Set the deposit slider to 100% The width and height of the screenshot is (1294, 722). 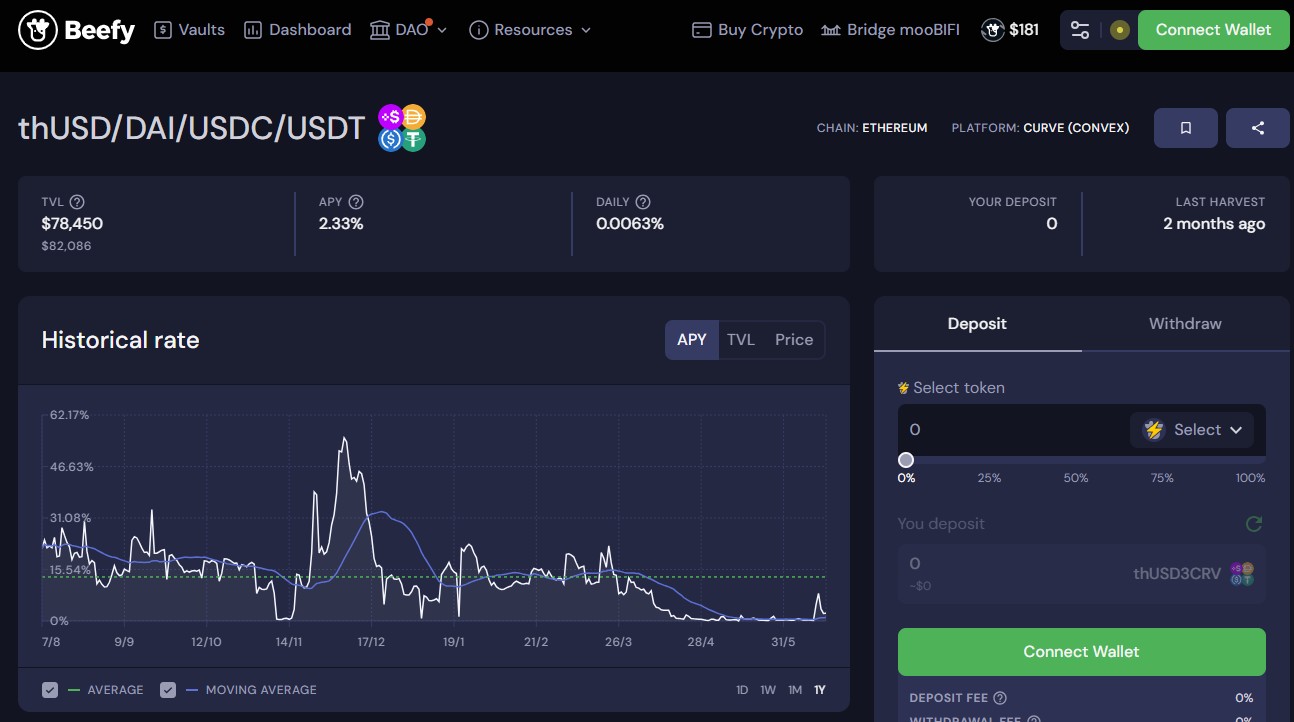pyautogui.click(x=1250, y=478)
